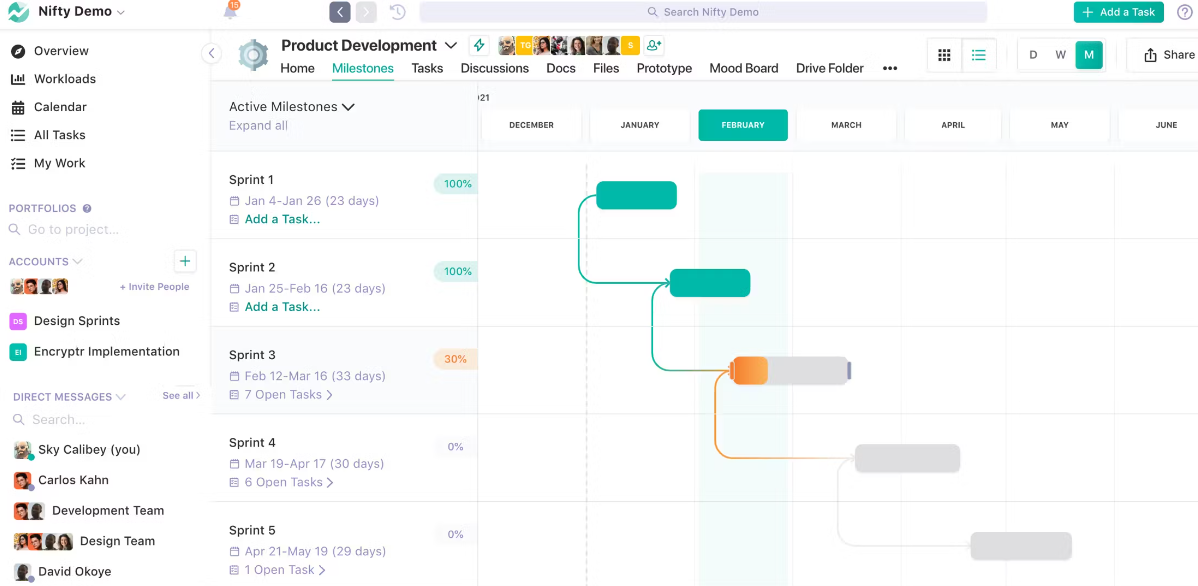The image size is (1198, 586).
Task: Click the green Add a Task button
Action: (1118, 12)
